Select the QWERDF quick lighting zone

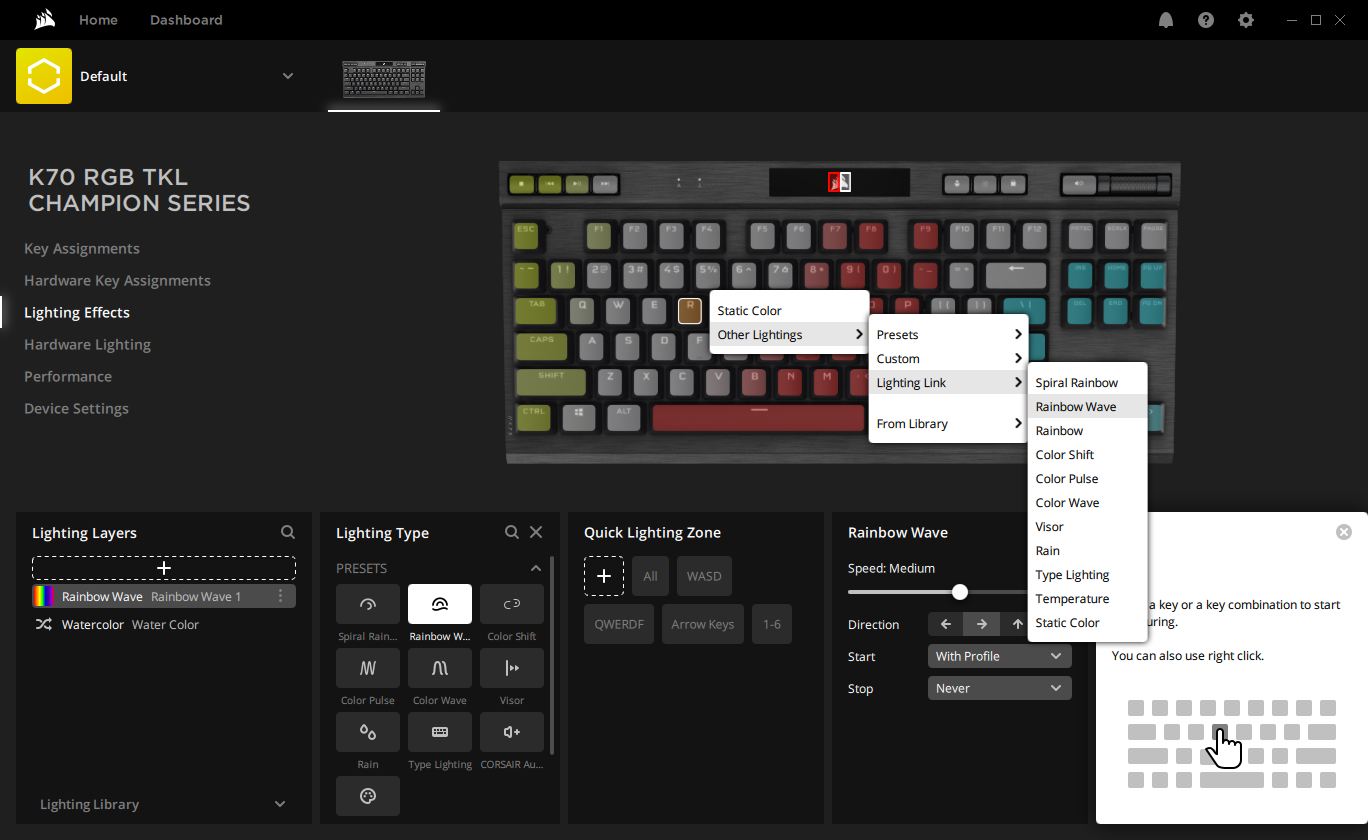pos(619,624)
